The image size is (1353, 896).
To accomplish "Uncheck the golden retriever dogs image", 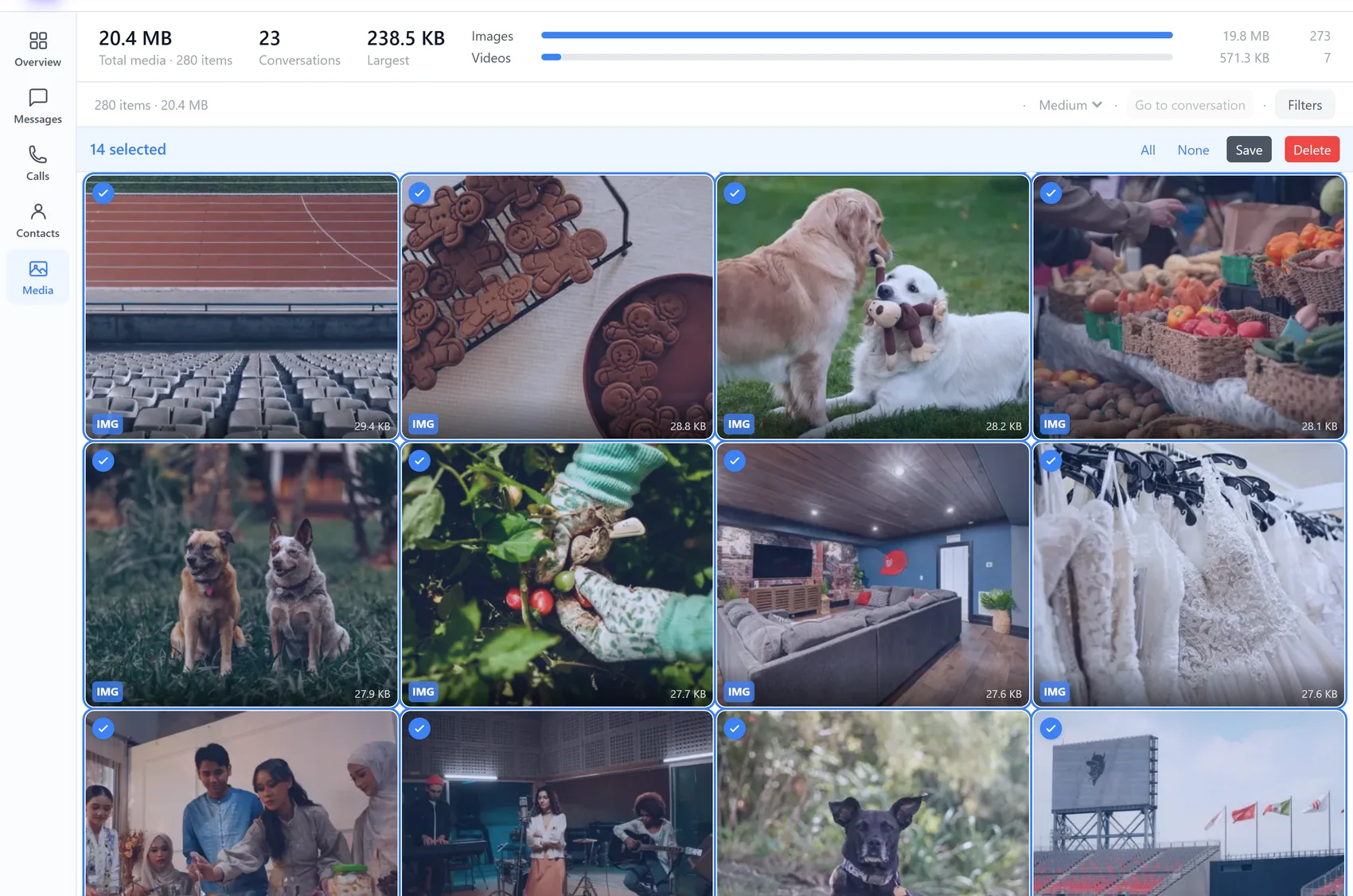I will click(x=735, y=193).
